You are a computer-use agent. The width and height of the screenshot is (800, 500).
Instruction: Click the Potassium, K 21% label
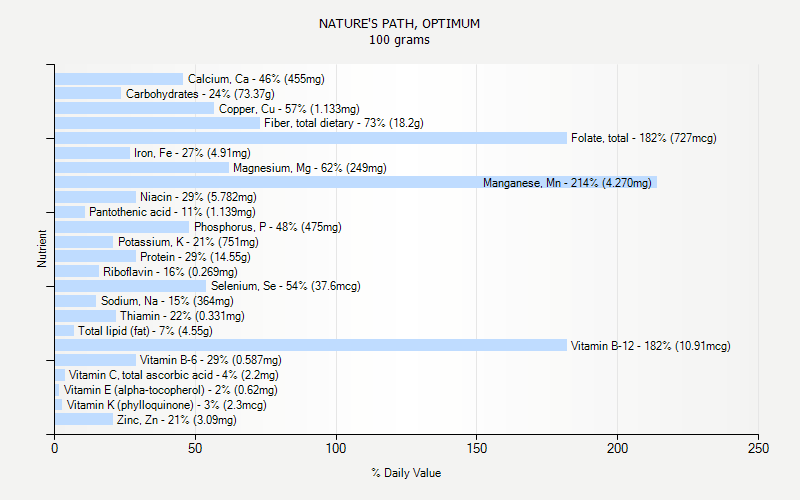click(x=188, y=242)
